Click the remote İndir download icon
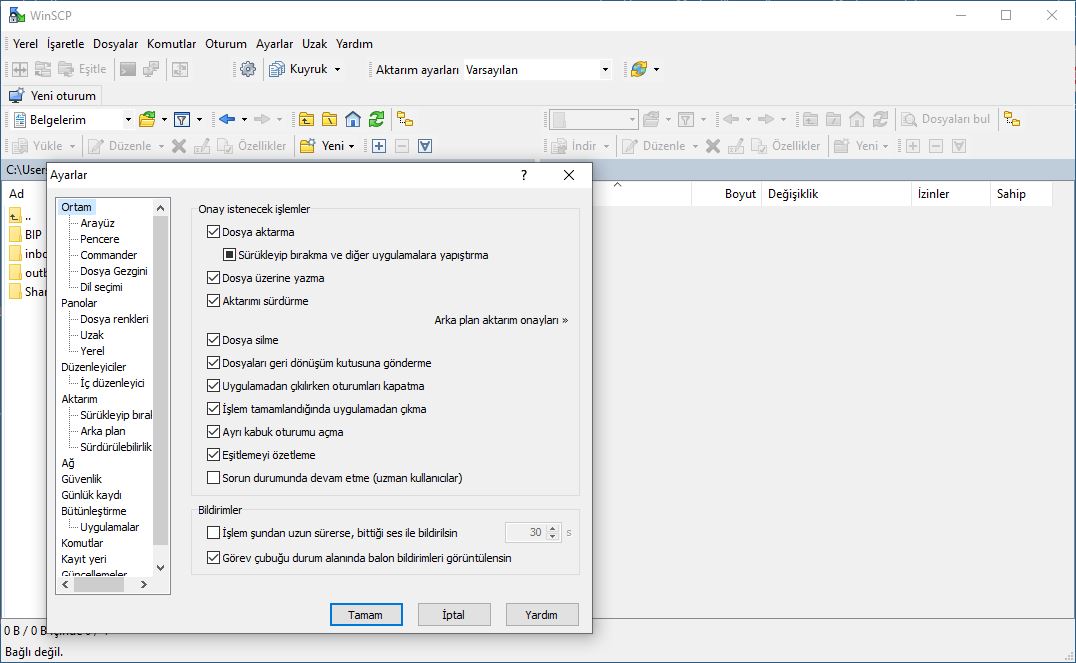This screenshot has width=1076, height=663. (559, 146)
